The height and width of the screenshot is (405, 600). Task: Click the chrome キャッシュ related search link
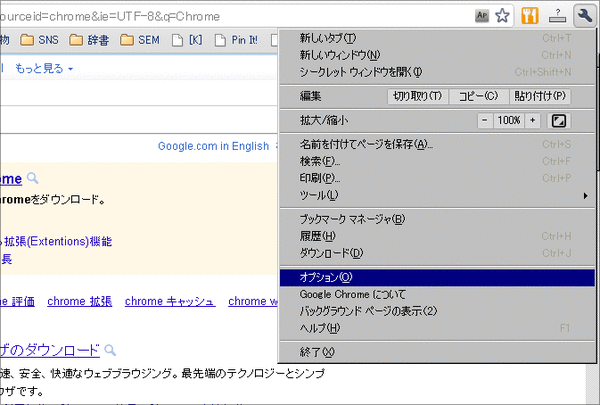pos(170,301)
